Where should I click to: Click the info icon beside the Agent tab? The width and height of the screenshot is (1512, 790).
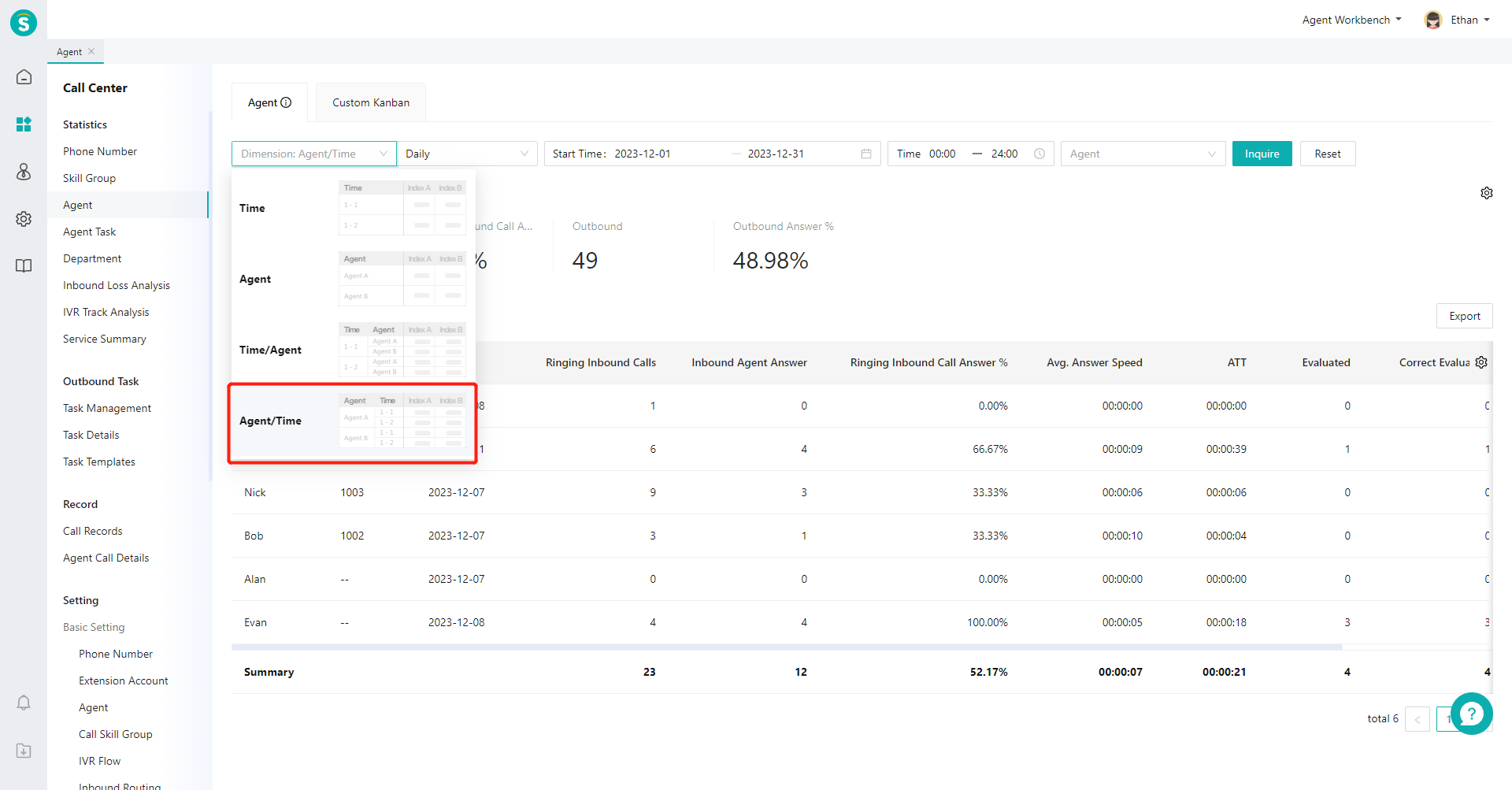286,102
